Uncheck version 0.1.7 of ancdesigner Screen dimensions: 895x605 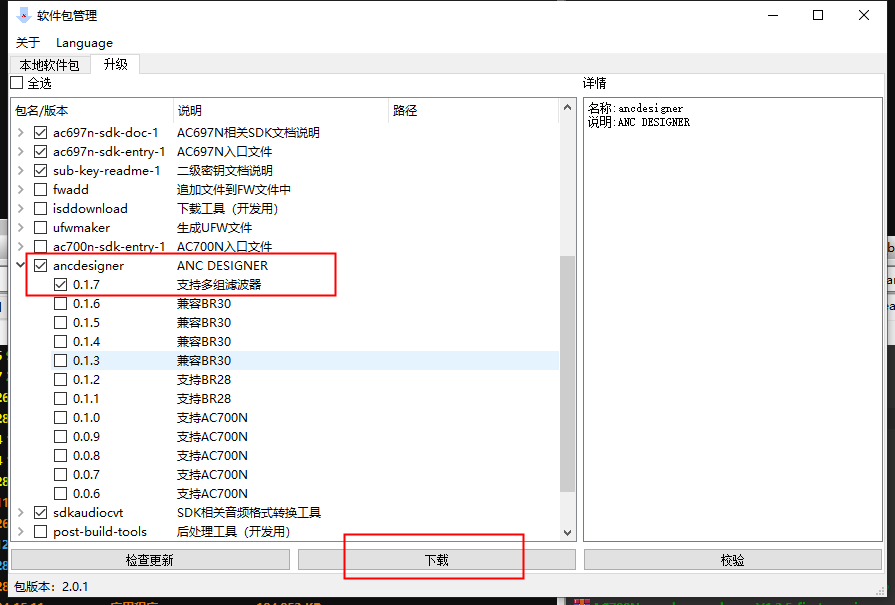click(x=61, y=284)
